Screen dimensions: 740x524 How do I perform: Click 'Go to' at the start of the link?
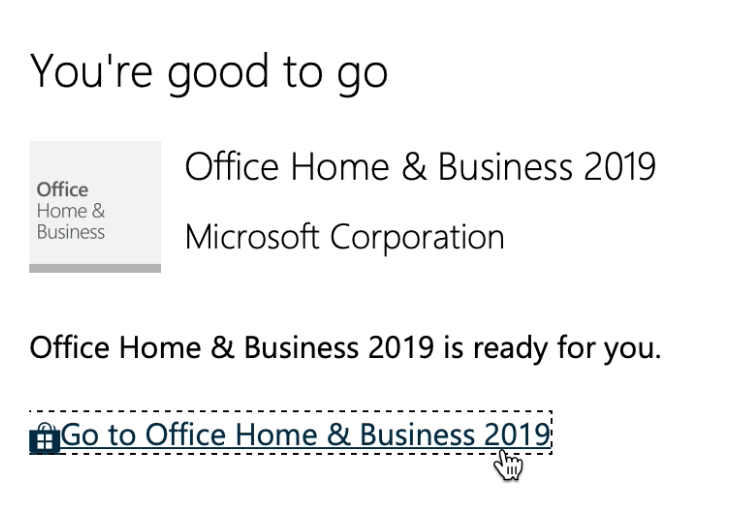click(x=98, y=434)
